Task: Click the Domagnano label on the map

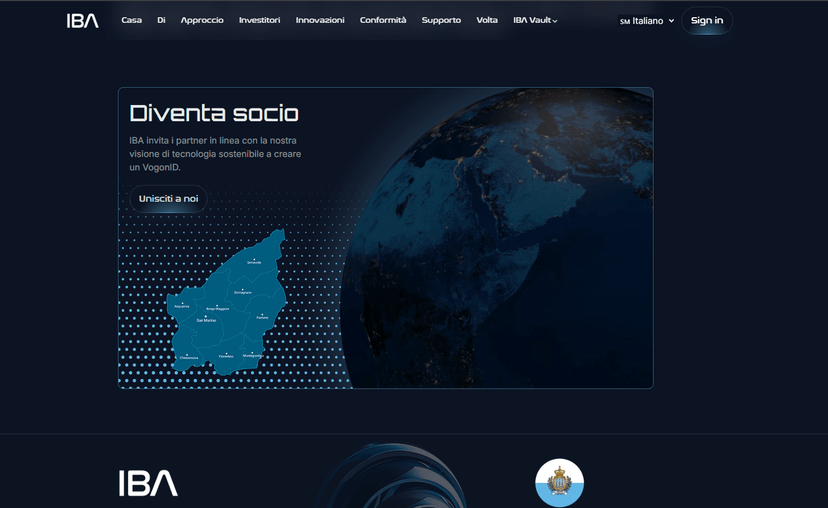Action: point(243,292)
